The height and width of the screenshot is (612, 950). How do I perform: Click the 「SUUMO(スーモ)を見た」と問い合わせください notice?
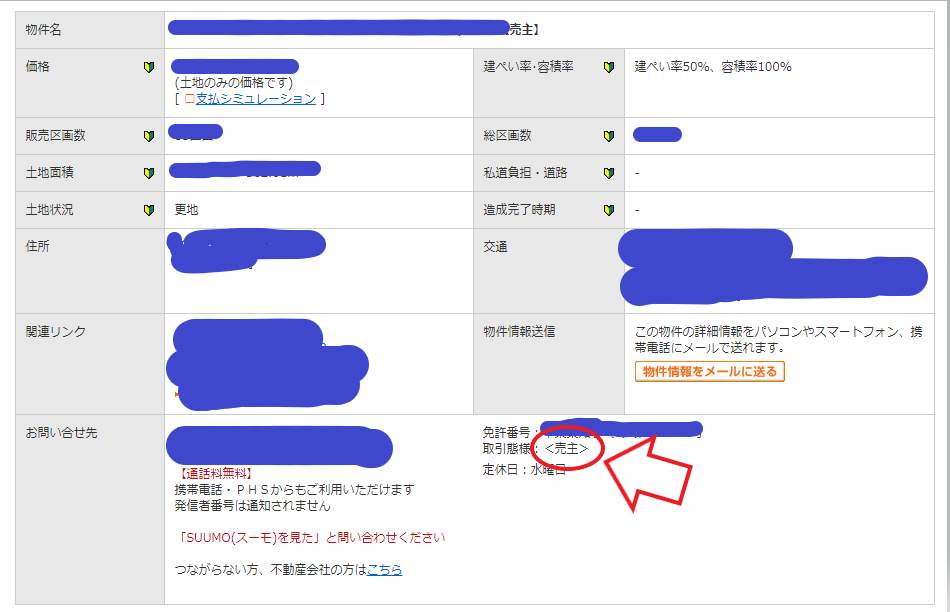(x=310, y=537)
